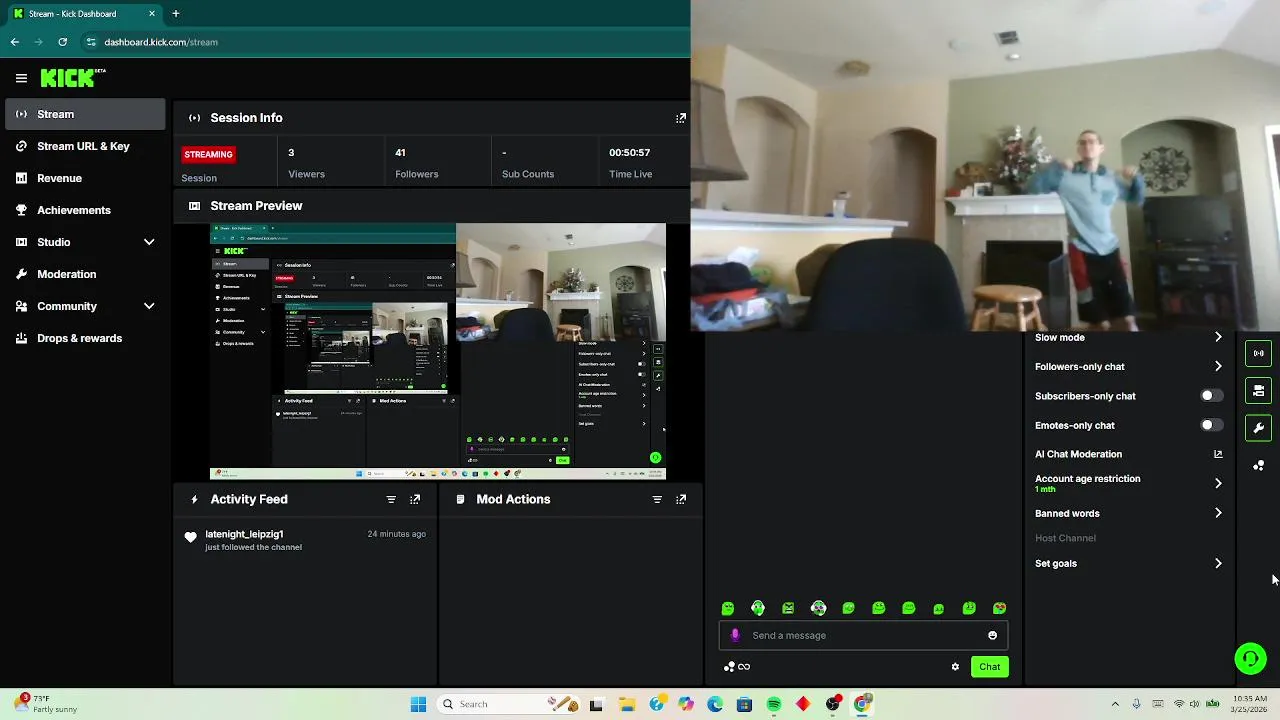1280x720 pixels.
Task: Open the emoji picker in message box
Action: click(x=992, y=635)
